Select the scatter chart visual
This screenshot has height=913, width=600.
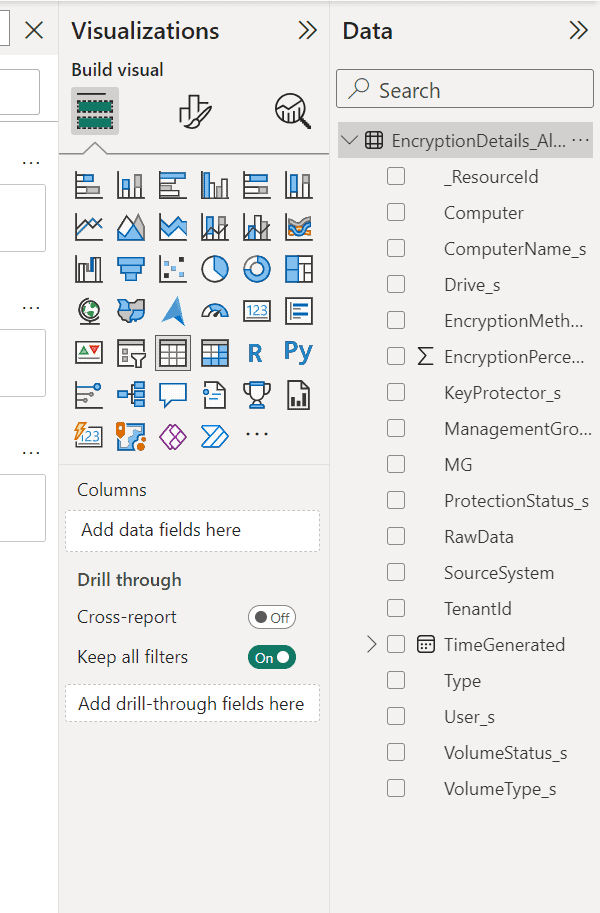point(173,268)
